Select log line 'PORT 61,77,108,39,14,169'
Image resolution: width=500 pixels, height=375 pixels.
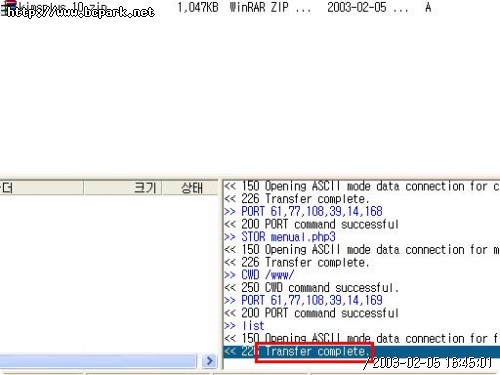(303, 300)
